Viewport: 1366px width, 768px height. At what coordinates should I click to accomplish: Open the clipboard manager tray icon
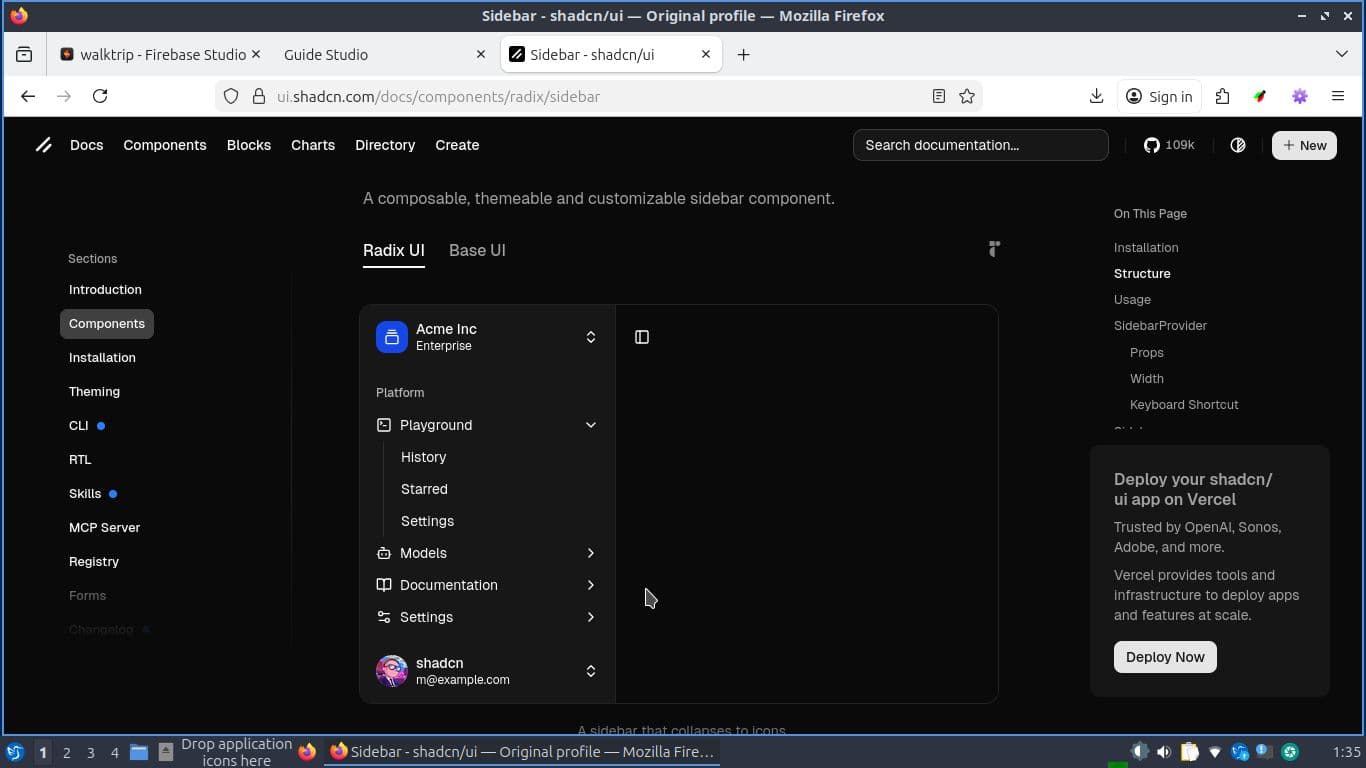click(1189, 752)
